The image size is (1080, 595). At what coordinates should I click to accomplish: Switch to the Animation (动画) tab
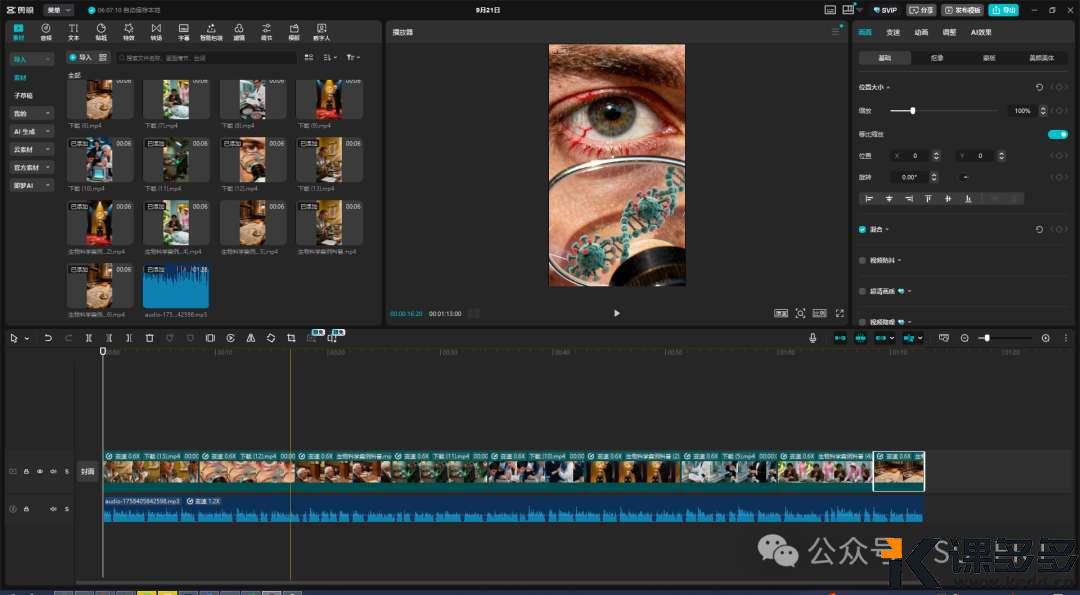pyautogui.click(x=921, y=32)
